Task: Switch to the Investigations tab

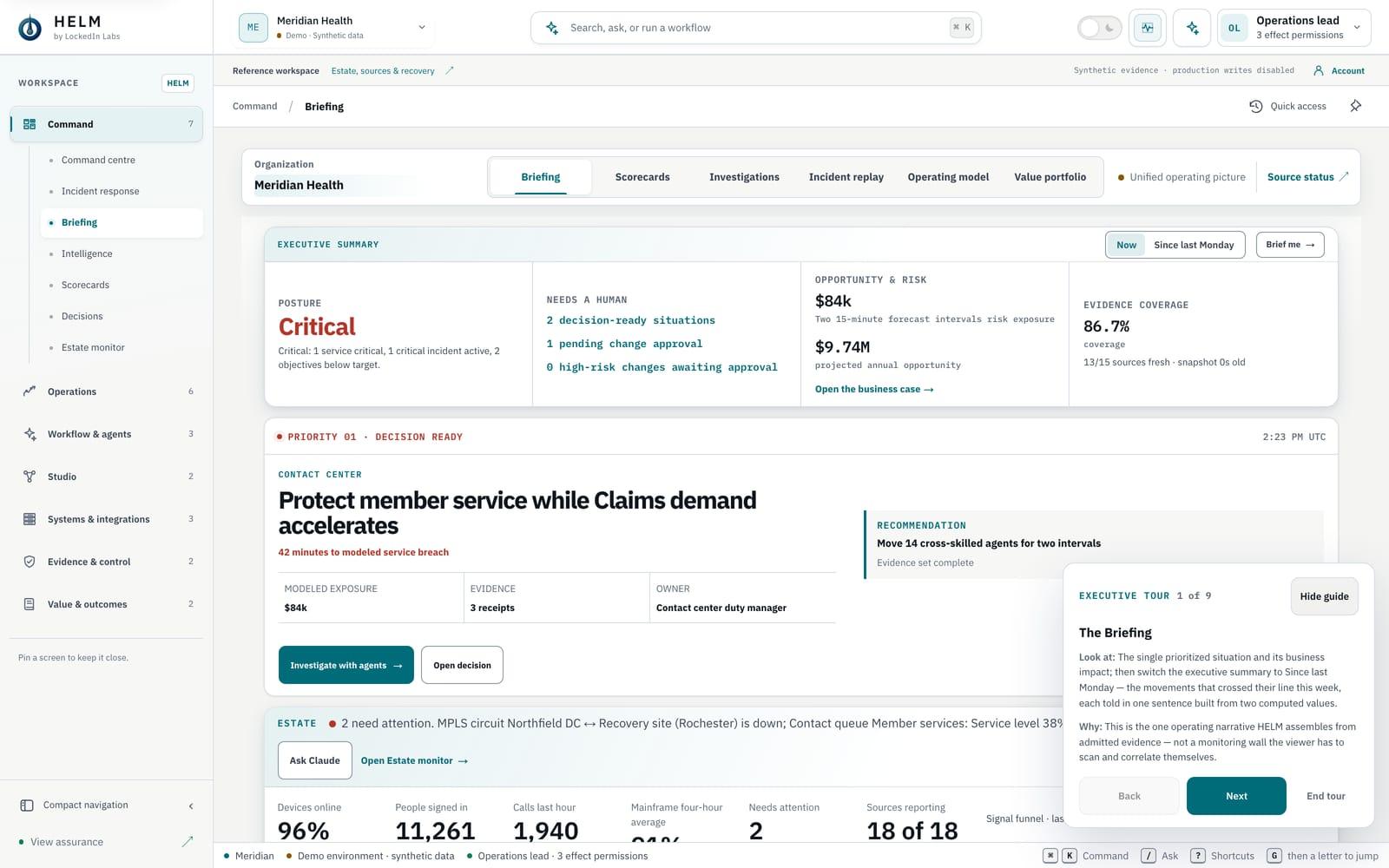Action: (744, 177)
